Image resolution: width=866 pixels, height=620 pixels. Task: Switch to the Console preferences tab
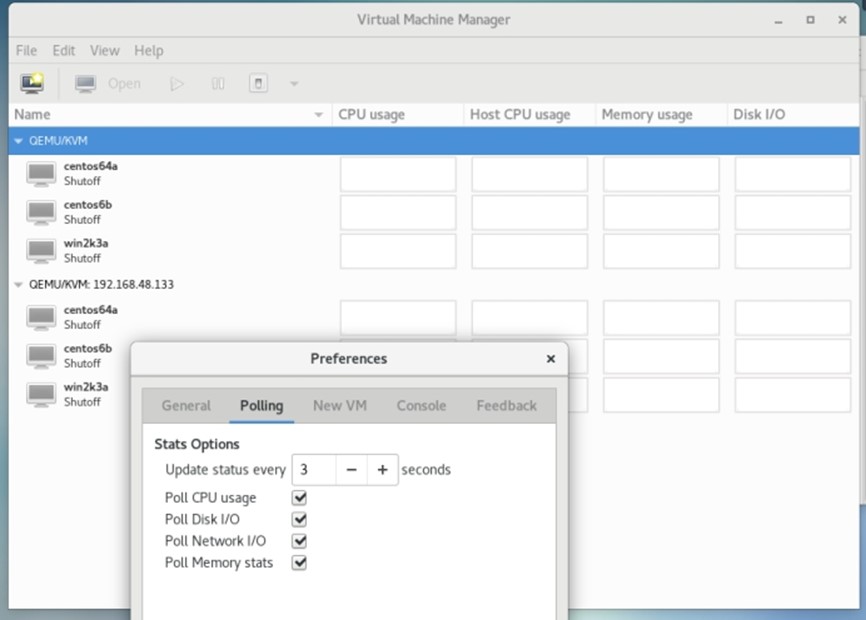pyautogui.click(x=421, y=406)
